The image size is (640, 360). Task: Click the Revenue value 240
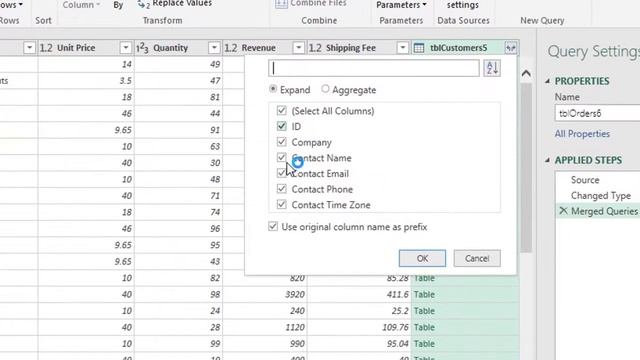pos(297,311)
